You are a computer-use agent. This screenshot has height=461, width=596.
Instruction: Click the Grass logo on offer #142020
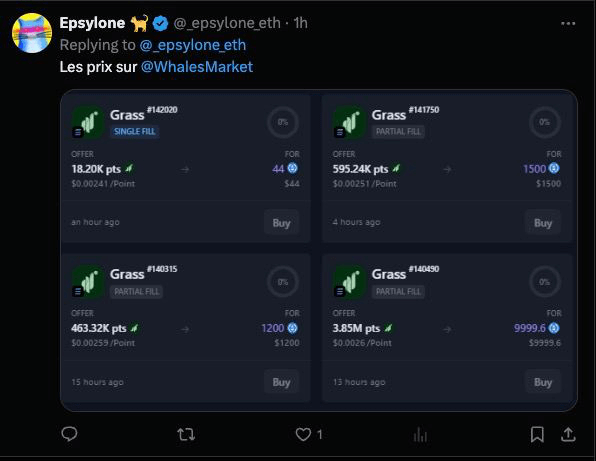88,122
